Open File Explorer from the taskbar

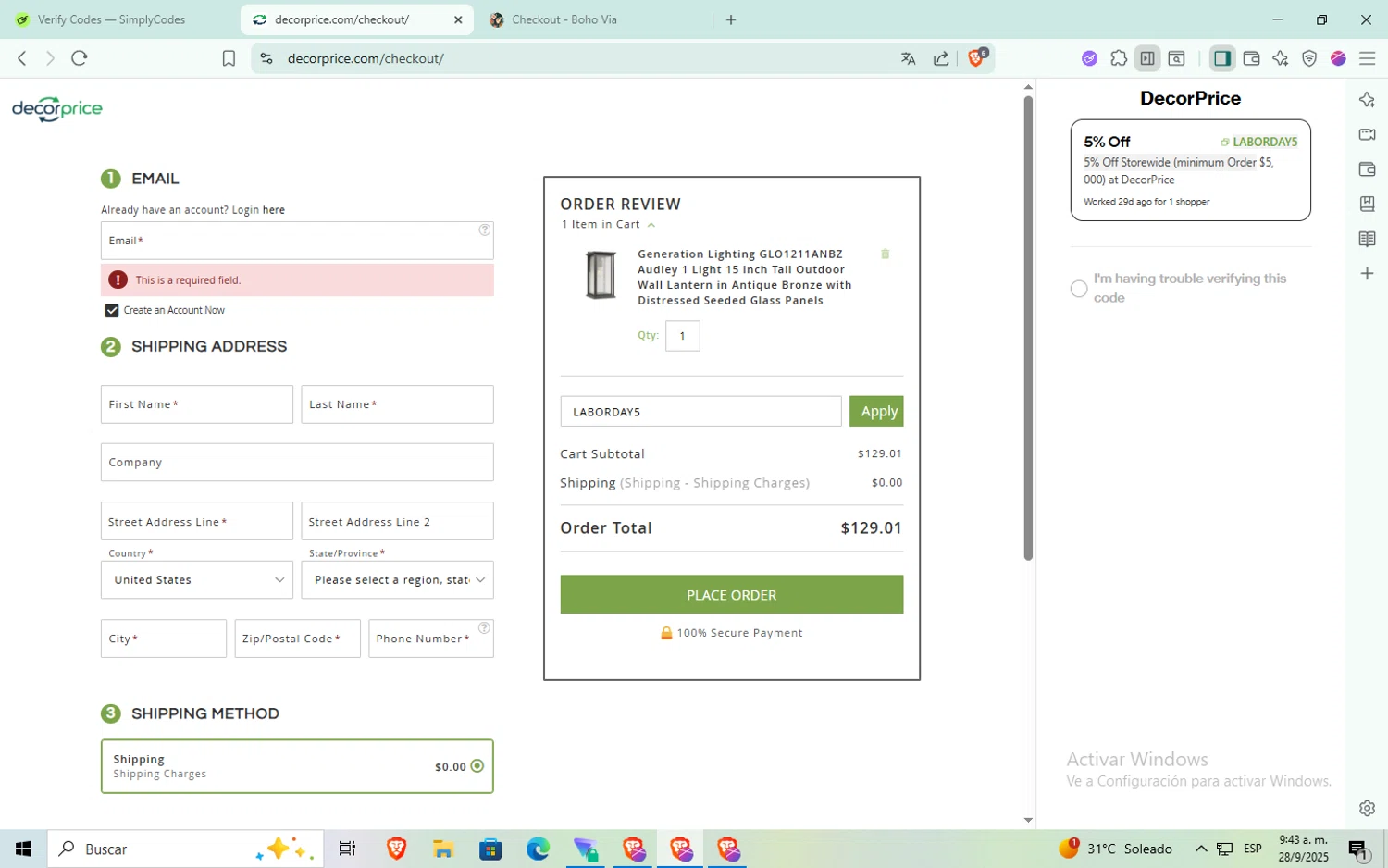(442, 849)
